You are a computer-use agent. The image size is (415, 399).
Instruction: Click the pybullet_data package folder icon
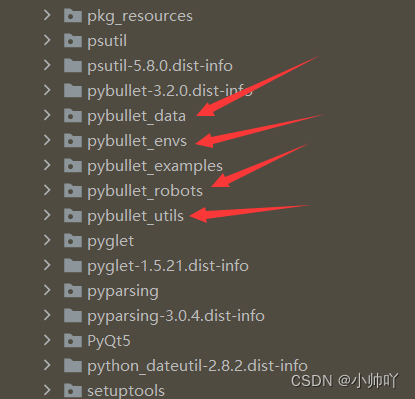[x=73, y=115]
